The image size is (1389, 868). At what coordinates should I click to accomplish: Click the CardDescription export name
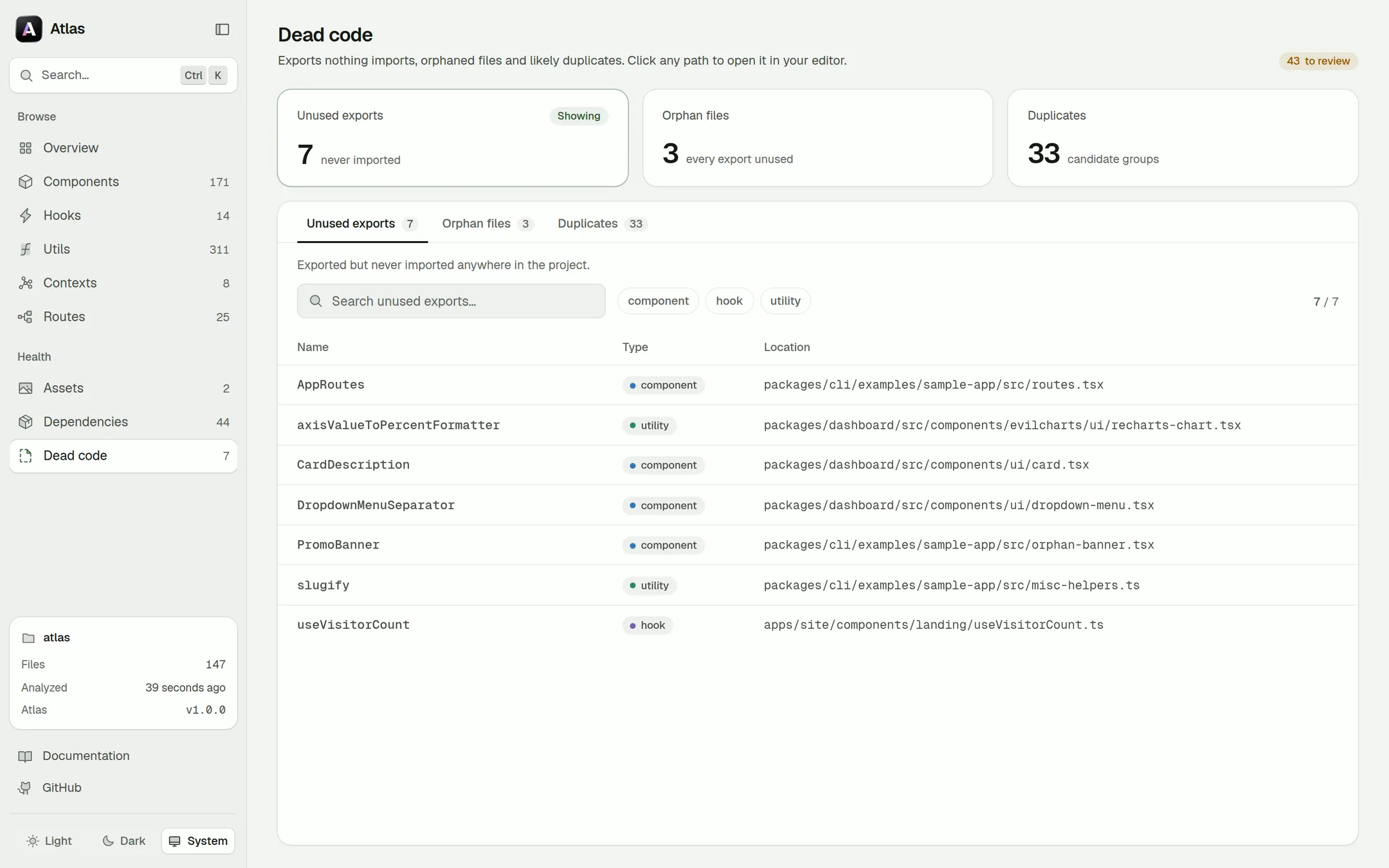pyautogui.click(x=353, y=465)
